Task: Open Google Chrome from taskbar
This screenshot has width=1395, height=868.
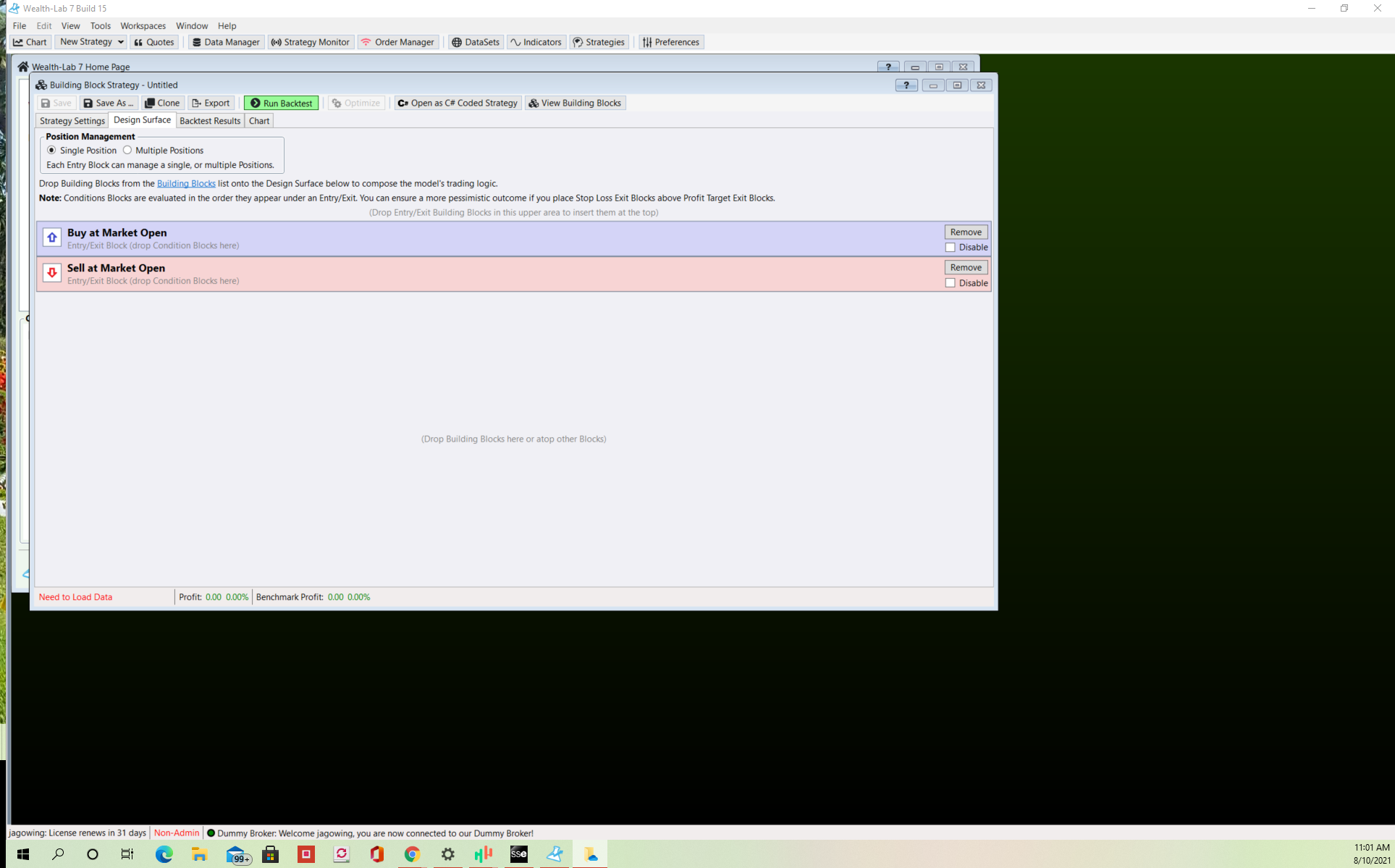Action: click(x=412, y=854)
